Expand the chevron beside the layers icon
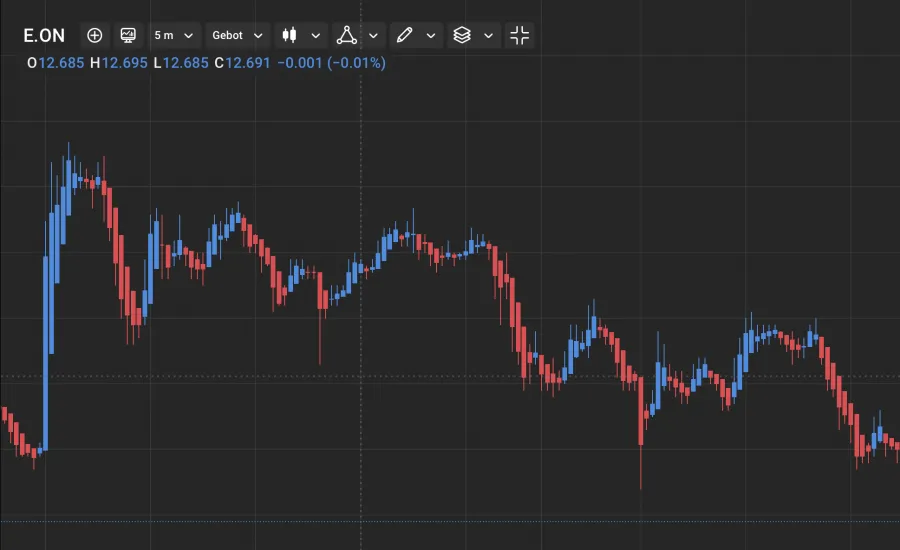Screen dimensions: 900x550 point(488,36)
